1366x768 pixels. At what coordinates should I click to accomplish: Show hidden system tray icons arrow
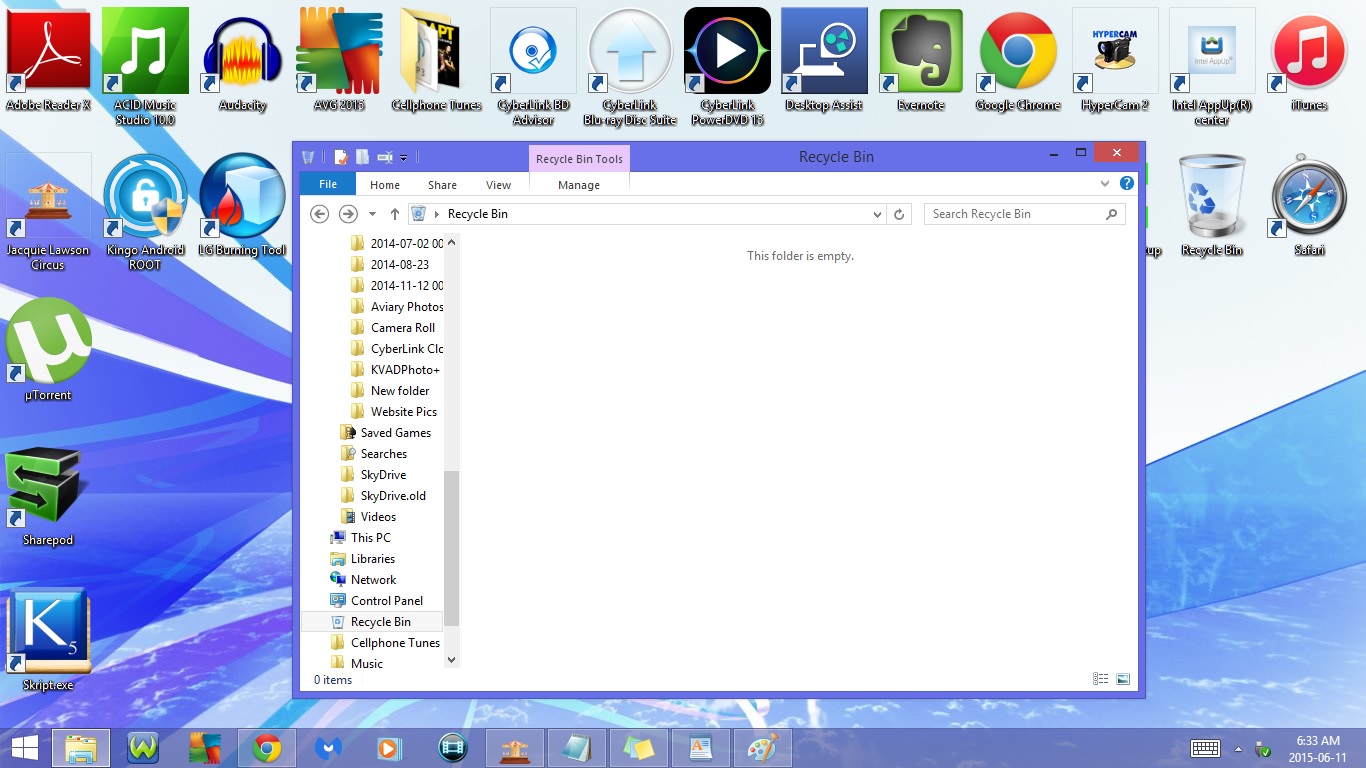1238,749
